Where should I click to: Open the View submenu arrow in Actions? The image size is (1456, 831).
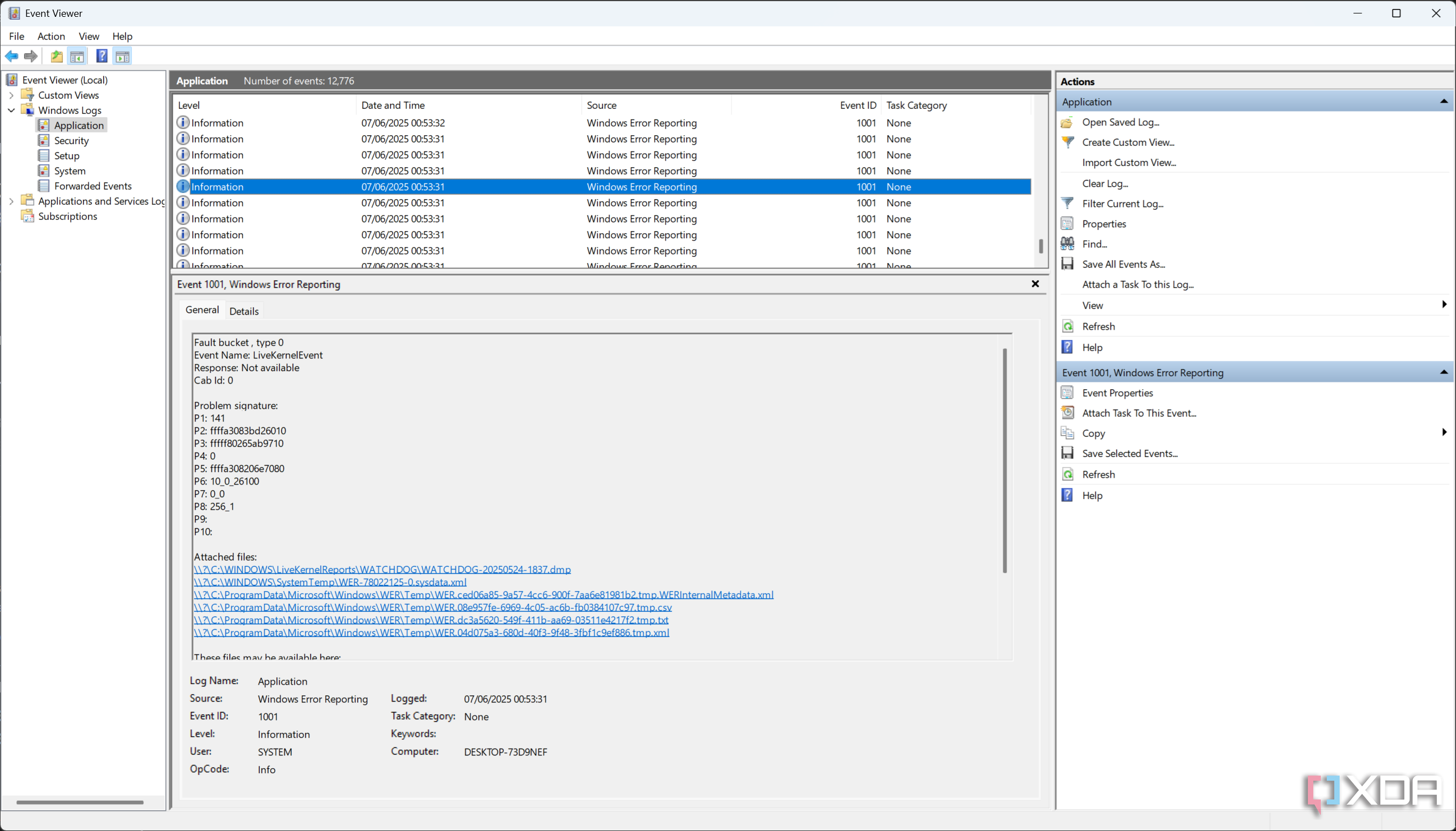tap(1444, 304)
